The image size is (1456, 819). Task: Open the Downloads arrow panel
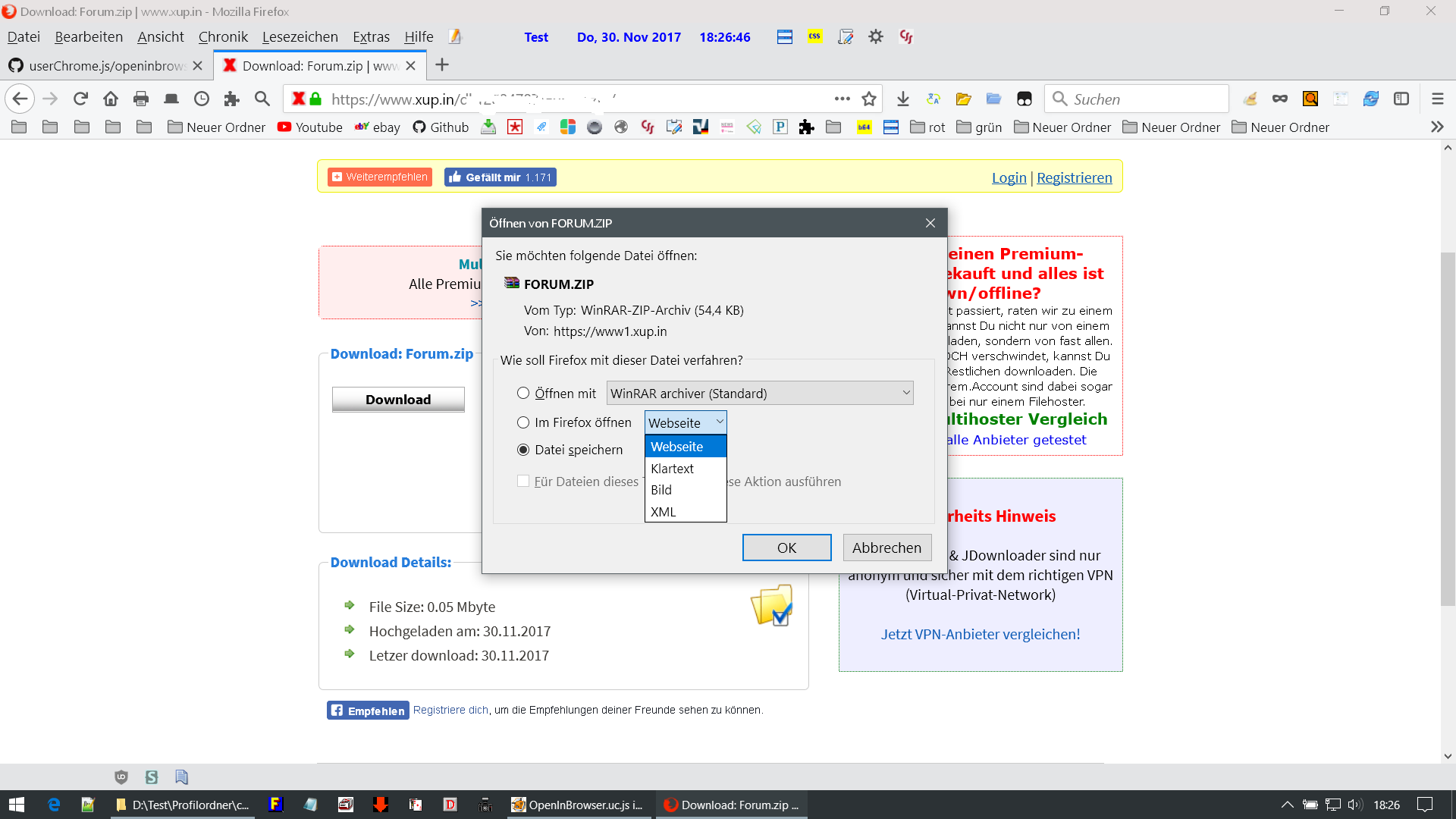(x=902, y=99)
